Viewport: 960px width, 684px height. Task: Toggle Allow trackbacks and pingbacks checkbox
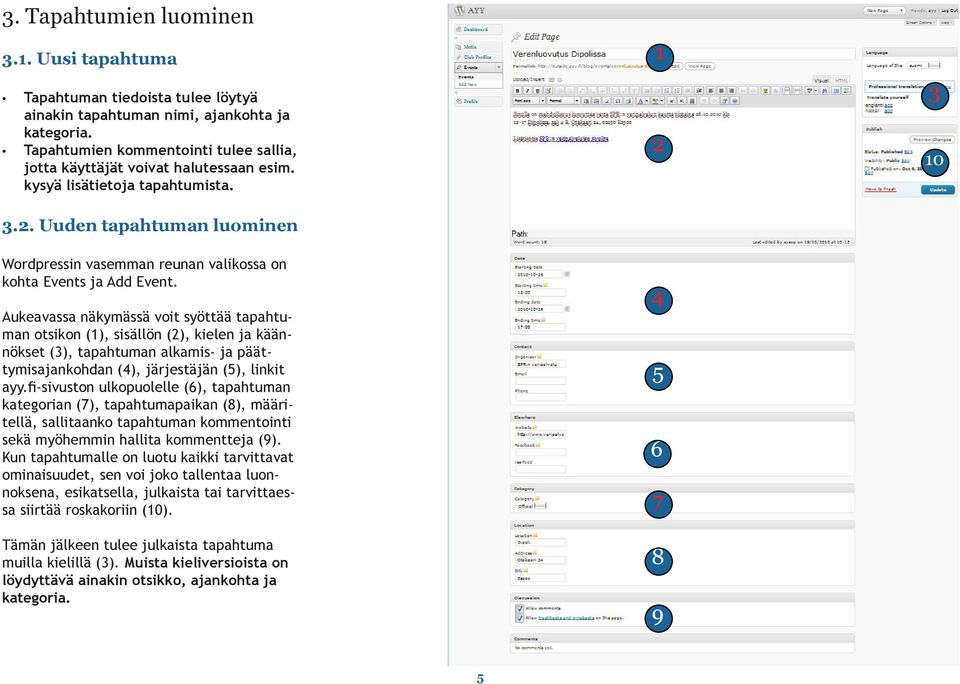[520, 618]
